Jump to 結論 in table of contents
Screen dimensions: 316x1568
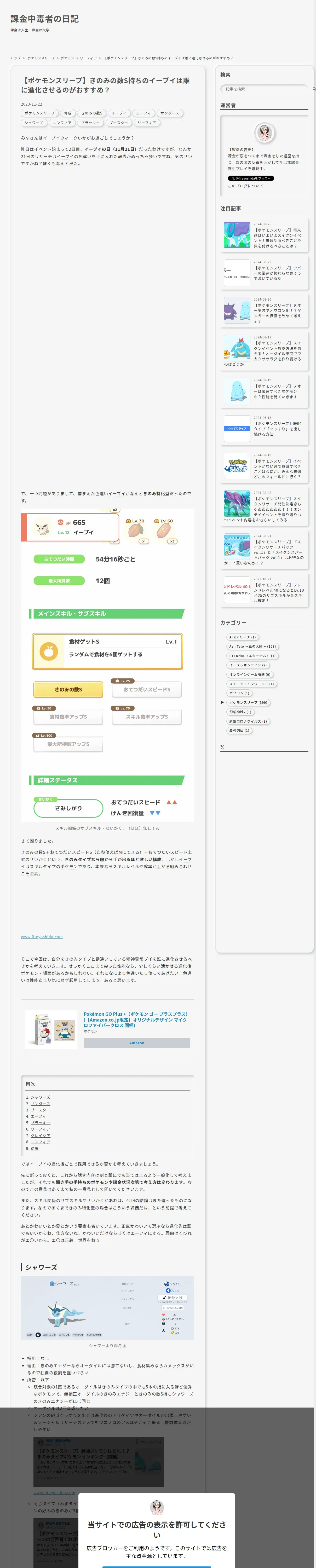coord(35,1149)
